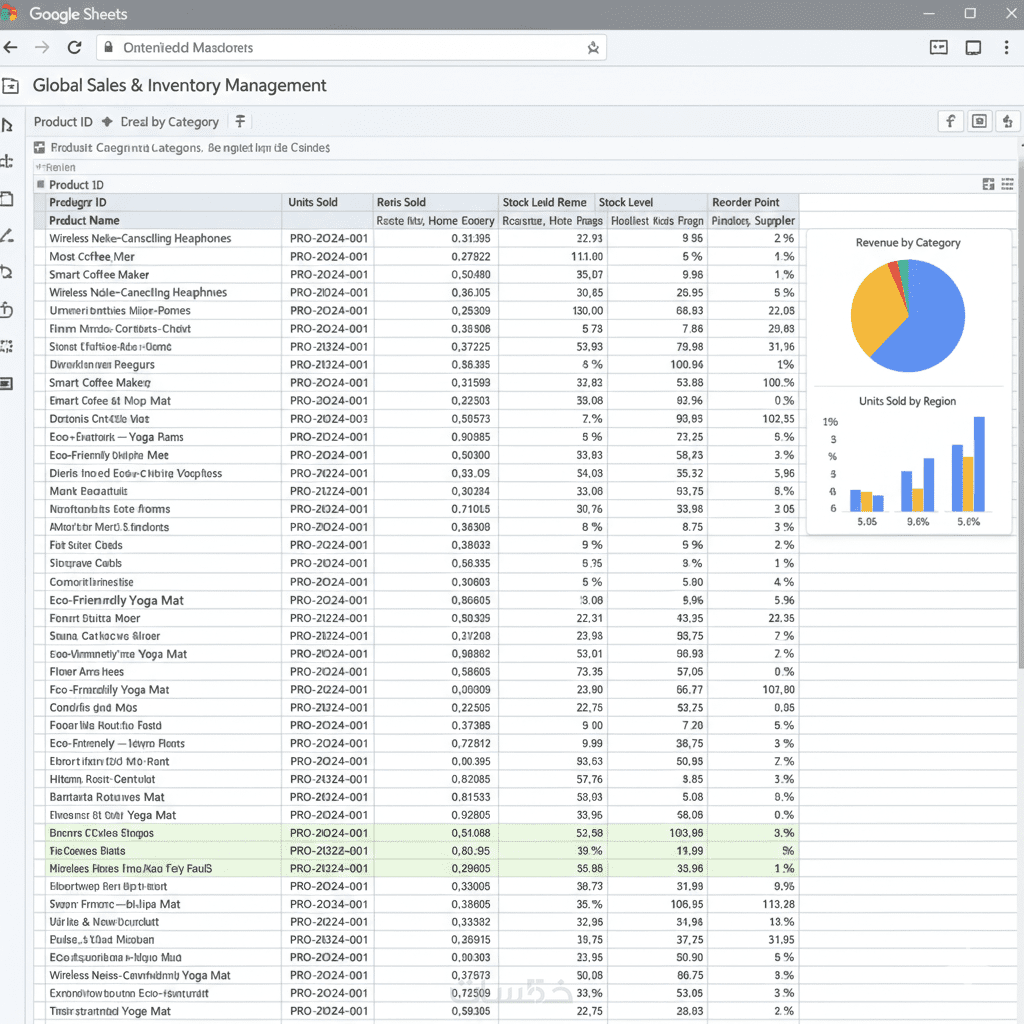Click the screen icon left of the three-dot menu
1024x1024 pixels.
(x=973, y=48)
